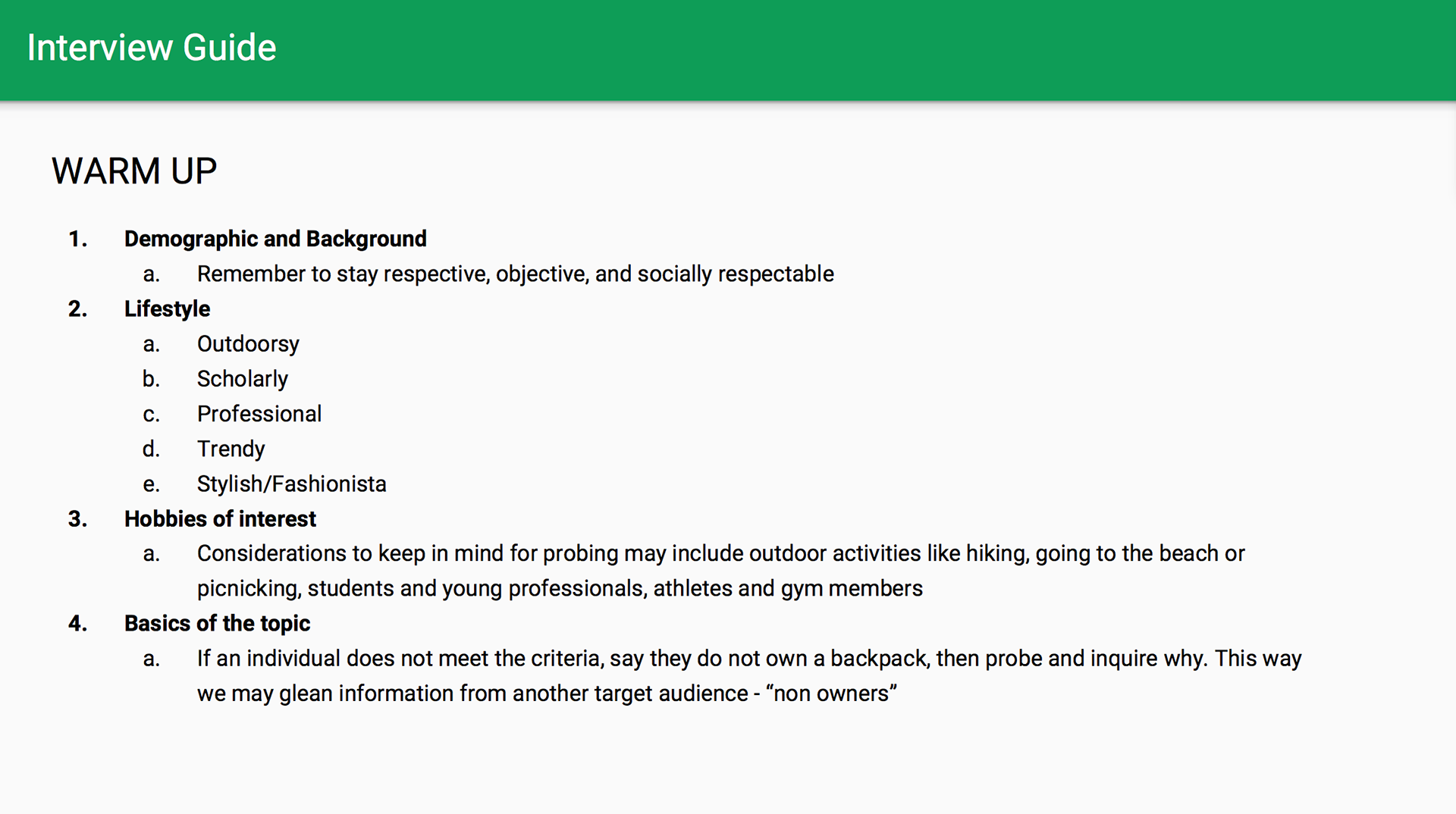This screenshot has width=1456, height=814.
Task: Click the Professional list item
Action: pyautogui.click(x=259, y=414)
